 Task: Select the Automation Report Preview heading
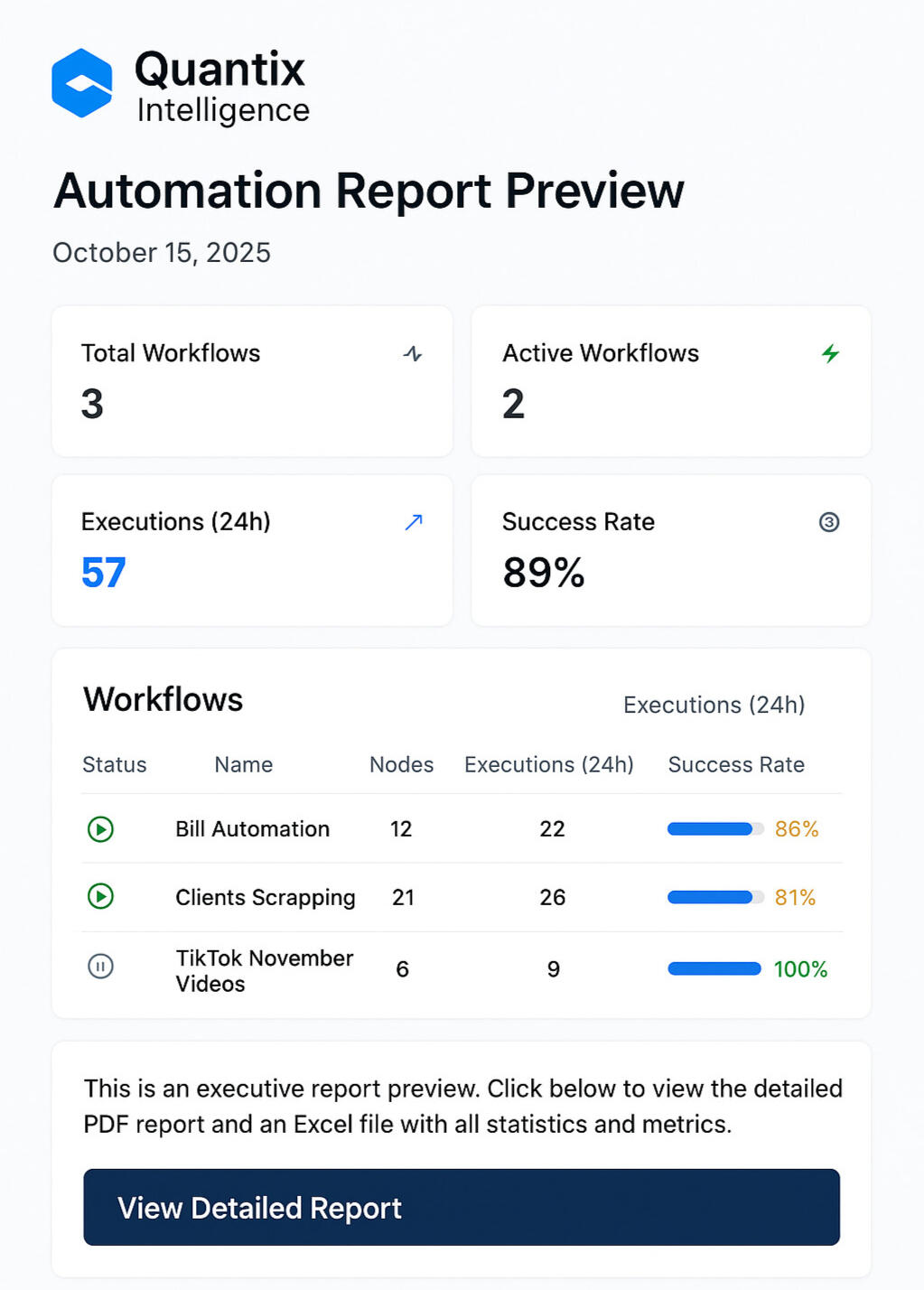click(369, 191)
